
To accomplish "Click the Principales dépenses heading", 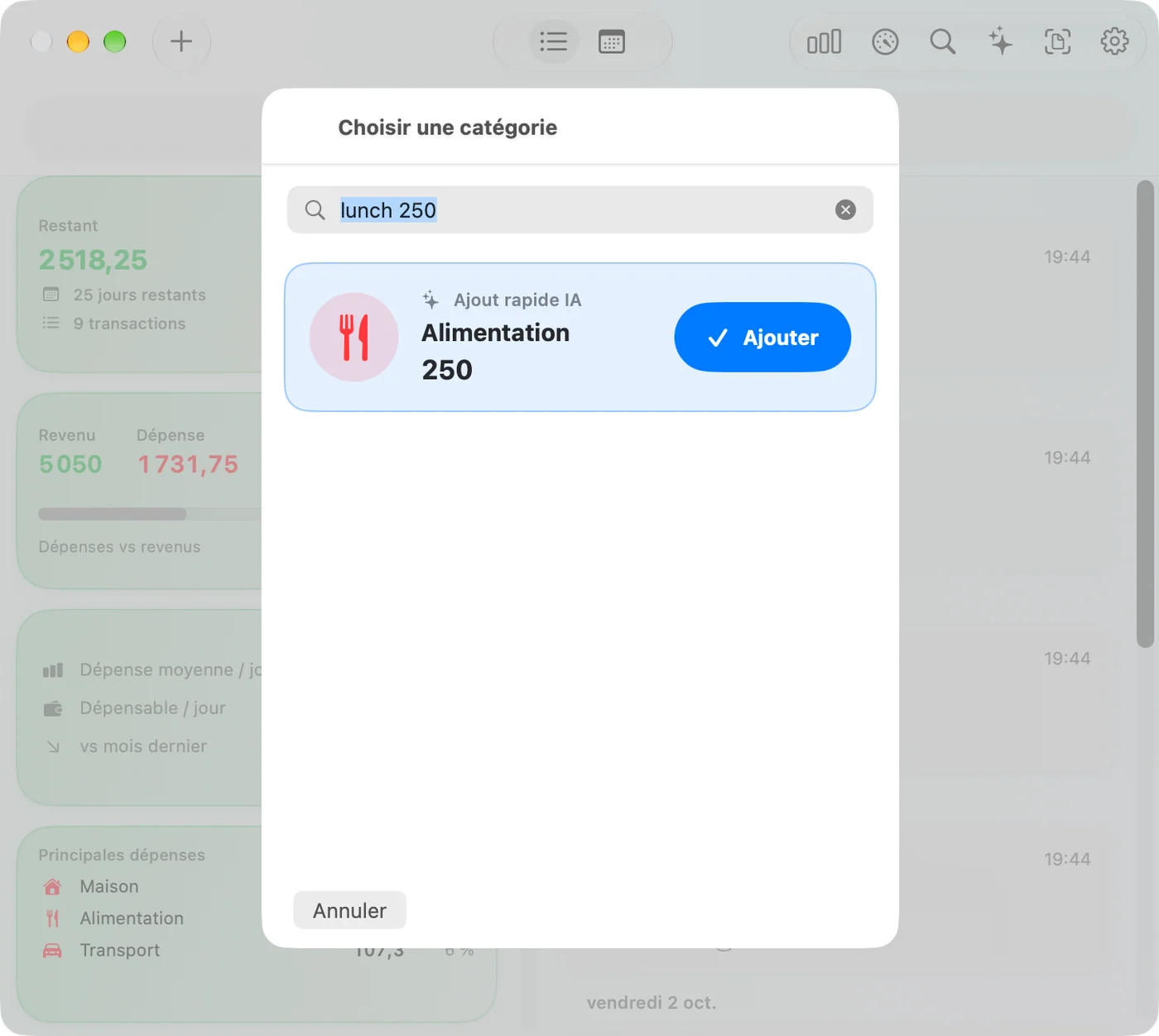I will point(122,855).
